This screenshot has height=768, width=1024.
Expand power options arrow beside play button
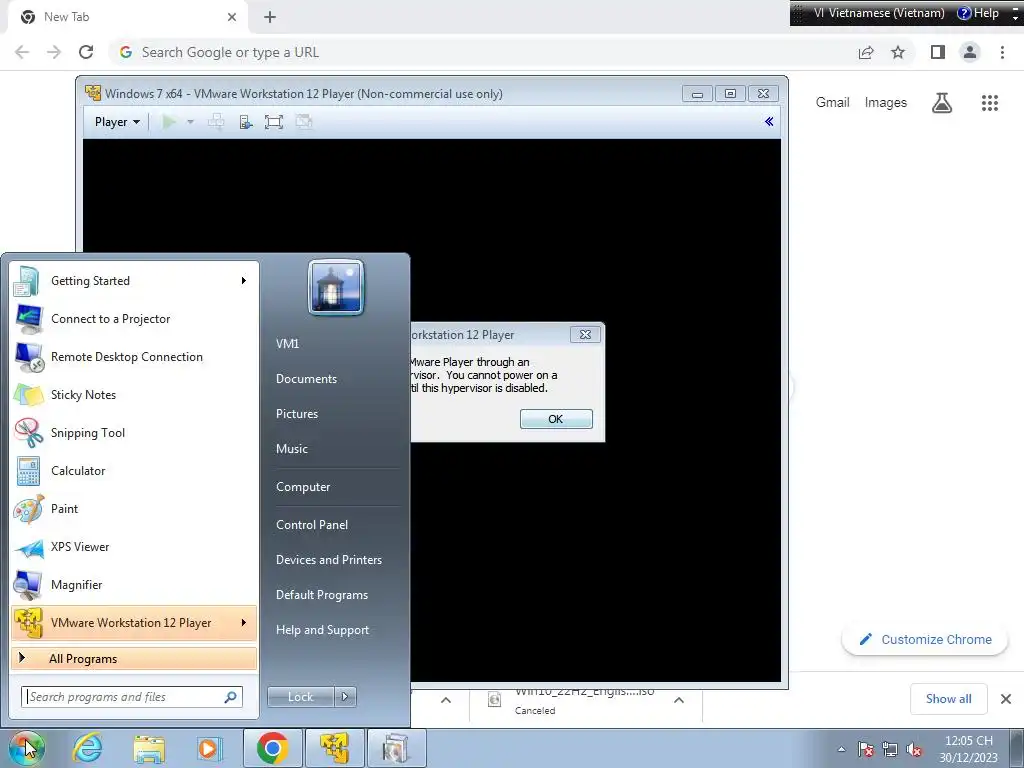click(x=190, y=121)
